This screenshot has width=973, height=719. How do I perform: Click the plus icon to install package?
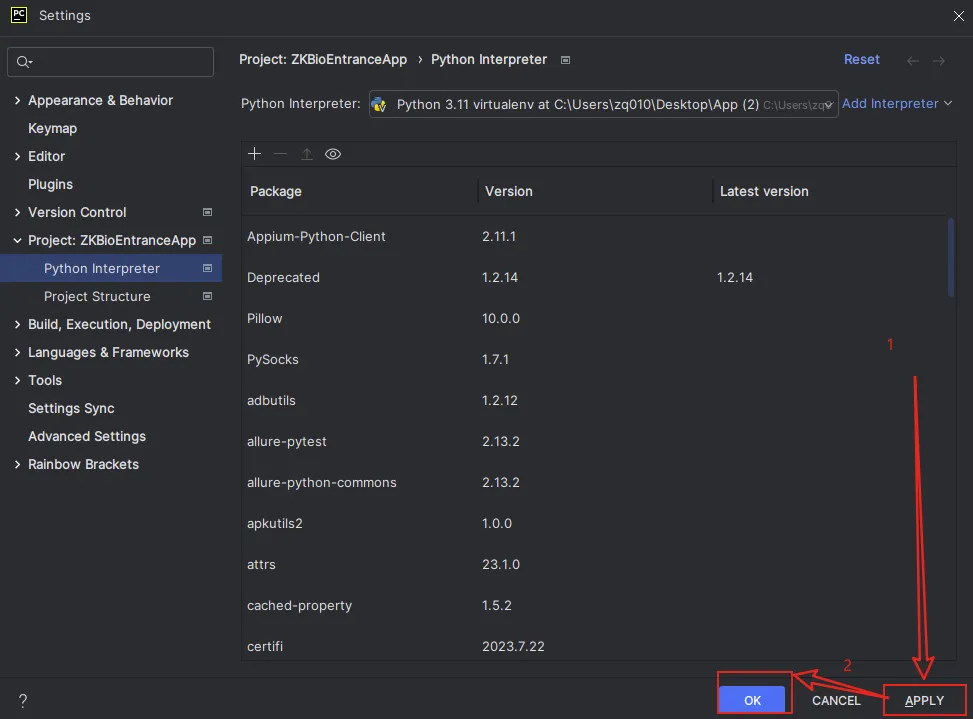(255, 154)
